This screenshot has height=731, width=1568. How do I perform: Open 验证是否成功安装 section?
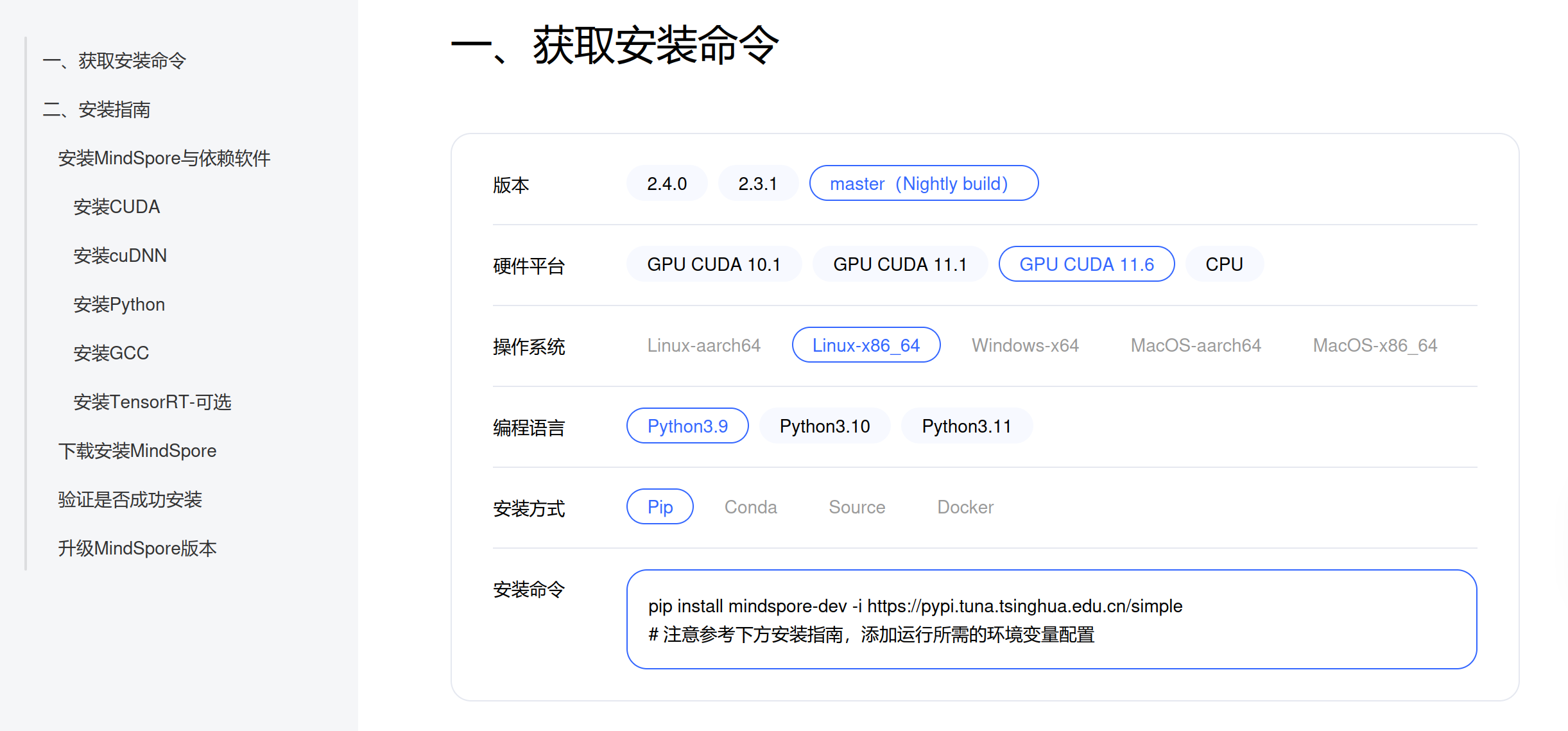tap(130, 499)
